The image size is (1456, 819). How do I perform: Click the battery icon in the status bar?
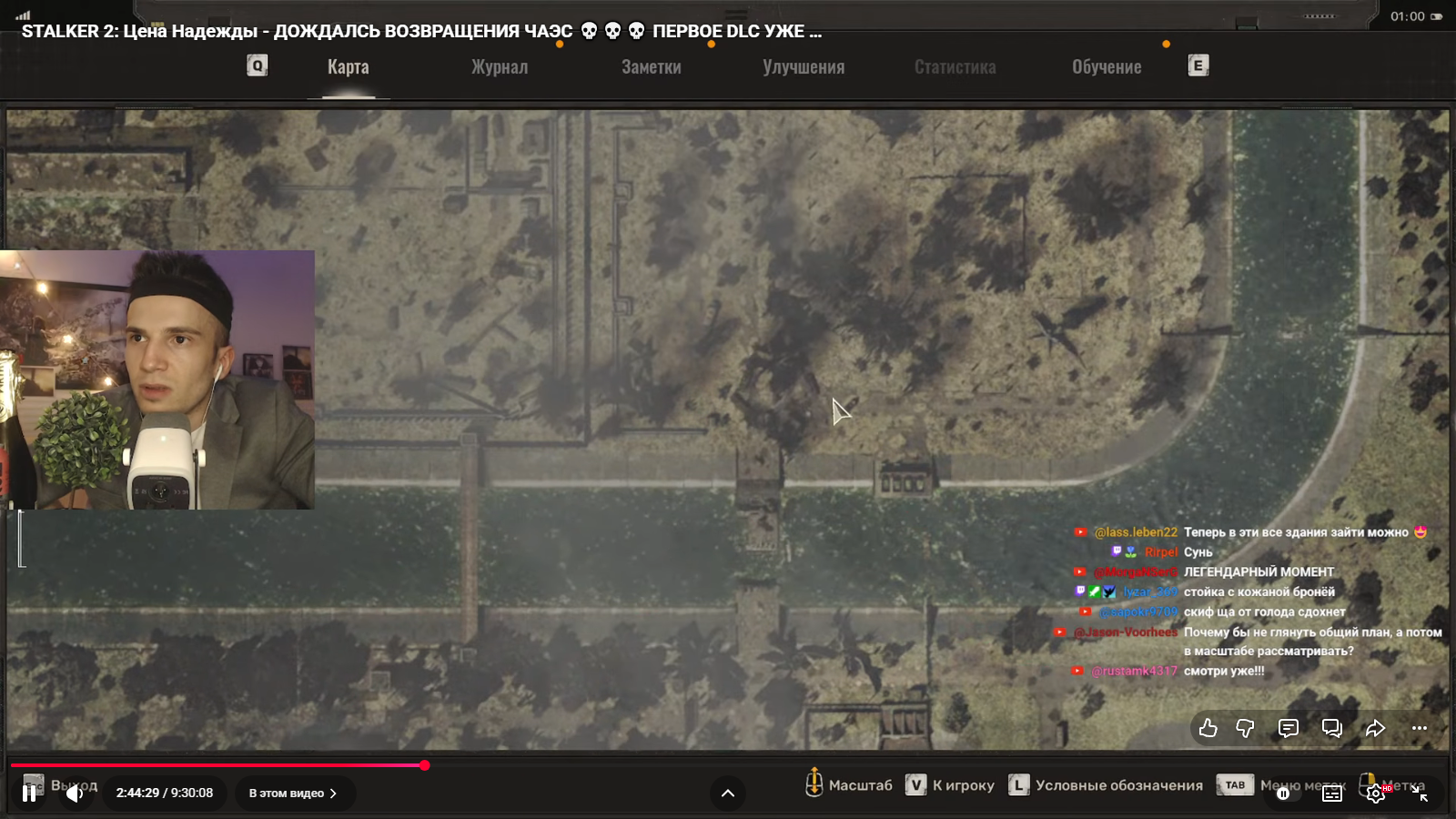[x=1437, y=16]
